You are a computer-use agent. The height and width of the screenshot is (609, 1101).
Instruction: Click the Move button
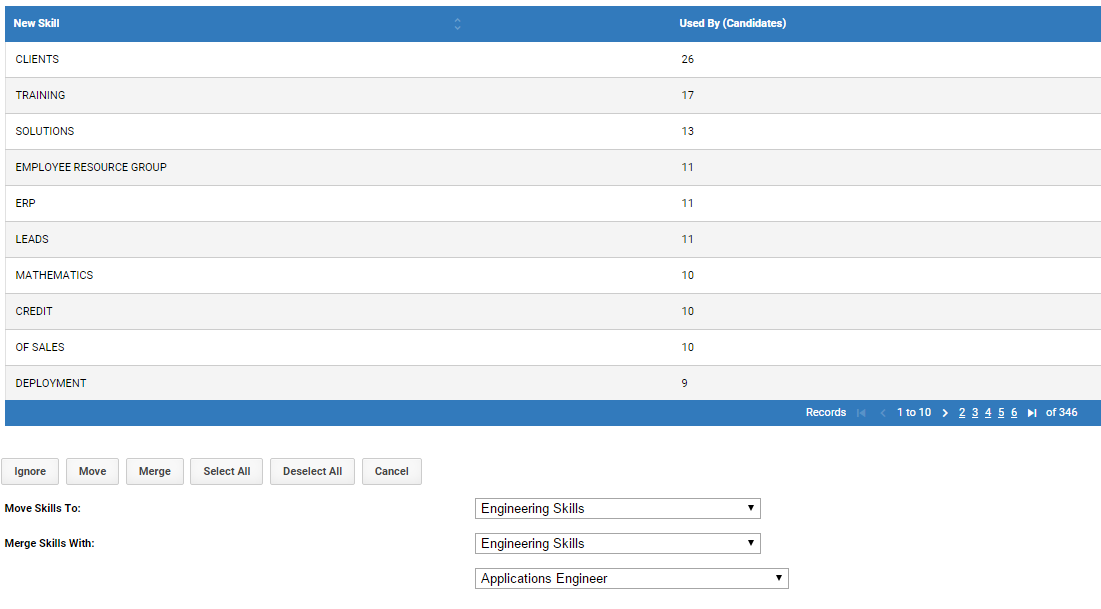[x=93, y=471]
